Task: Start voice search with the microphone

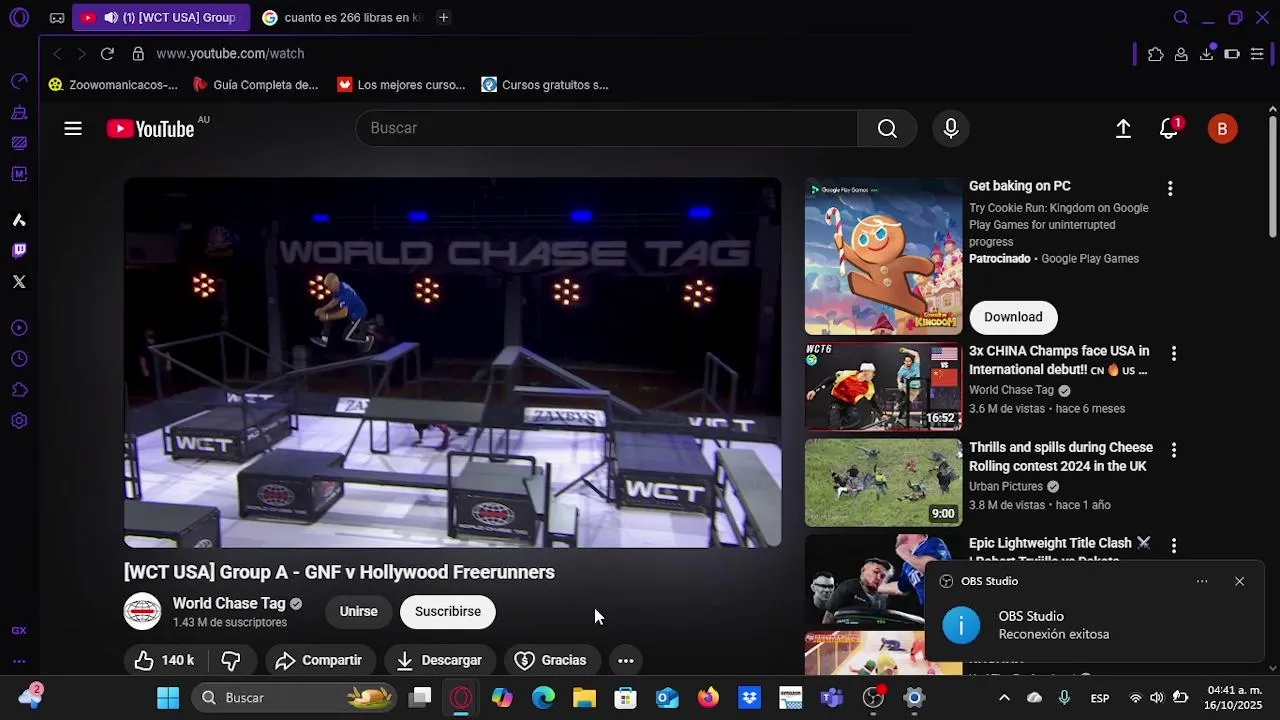Action: (951, 128)
